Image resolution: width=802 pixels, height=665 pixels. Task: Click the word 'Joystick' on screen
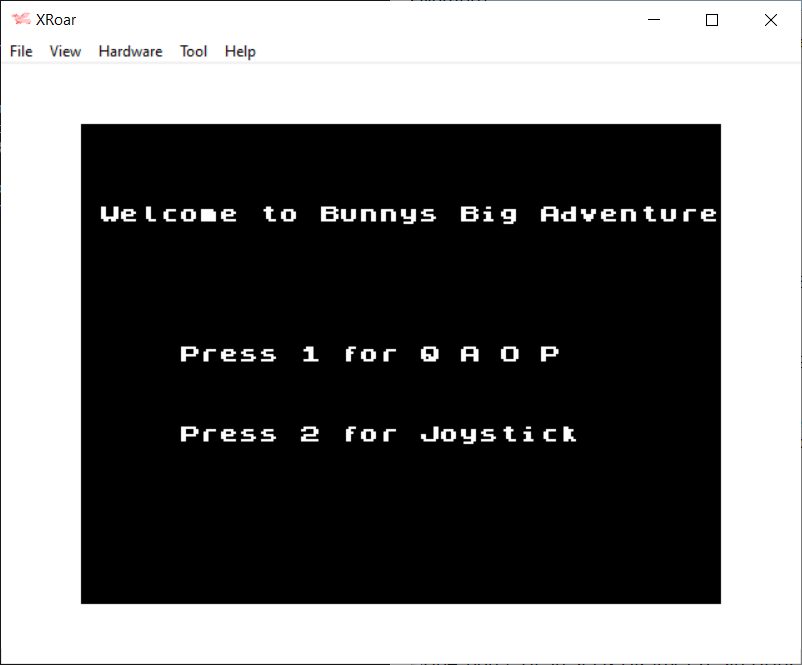click(498, 434)
